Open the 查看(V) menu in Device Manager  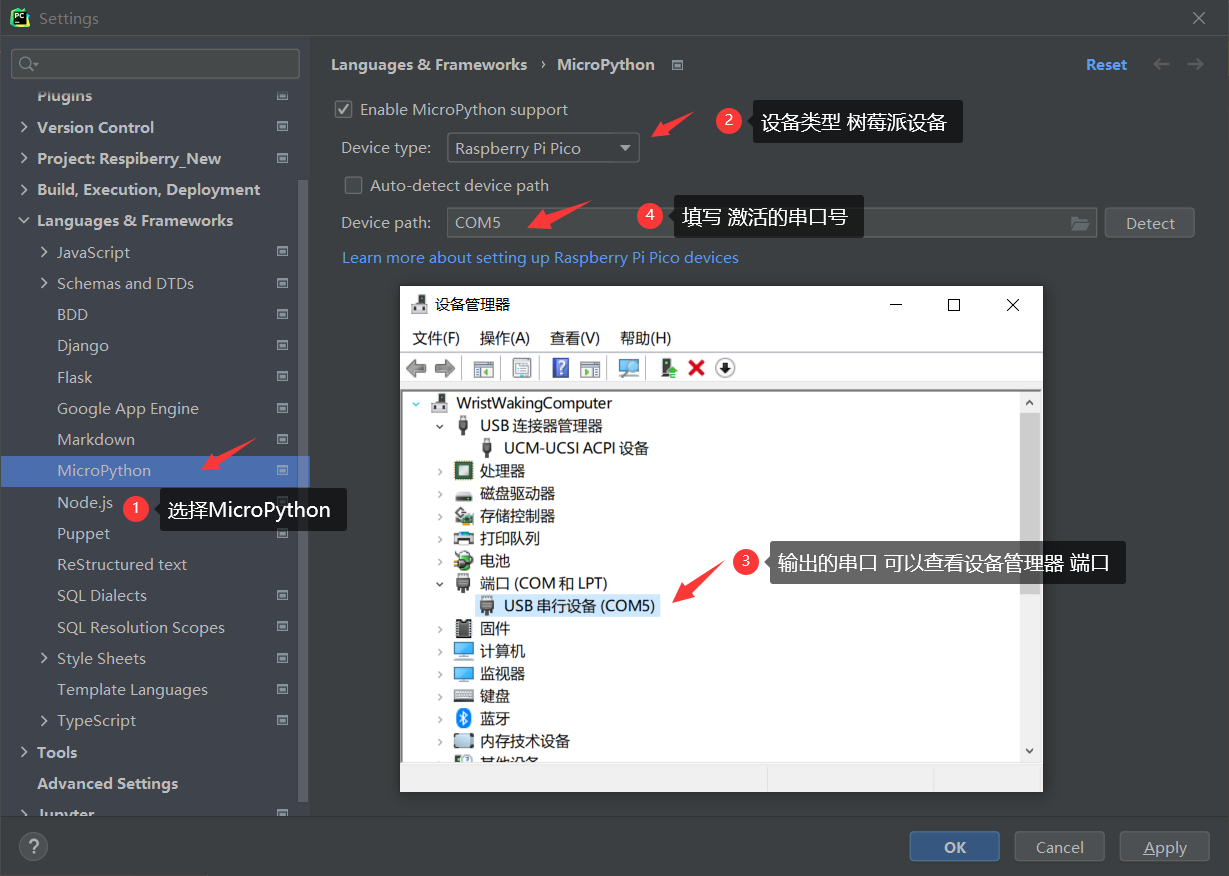click(575, 338)
